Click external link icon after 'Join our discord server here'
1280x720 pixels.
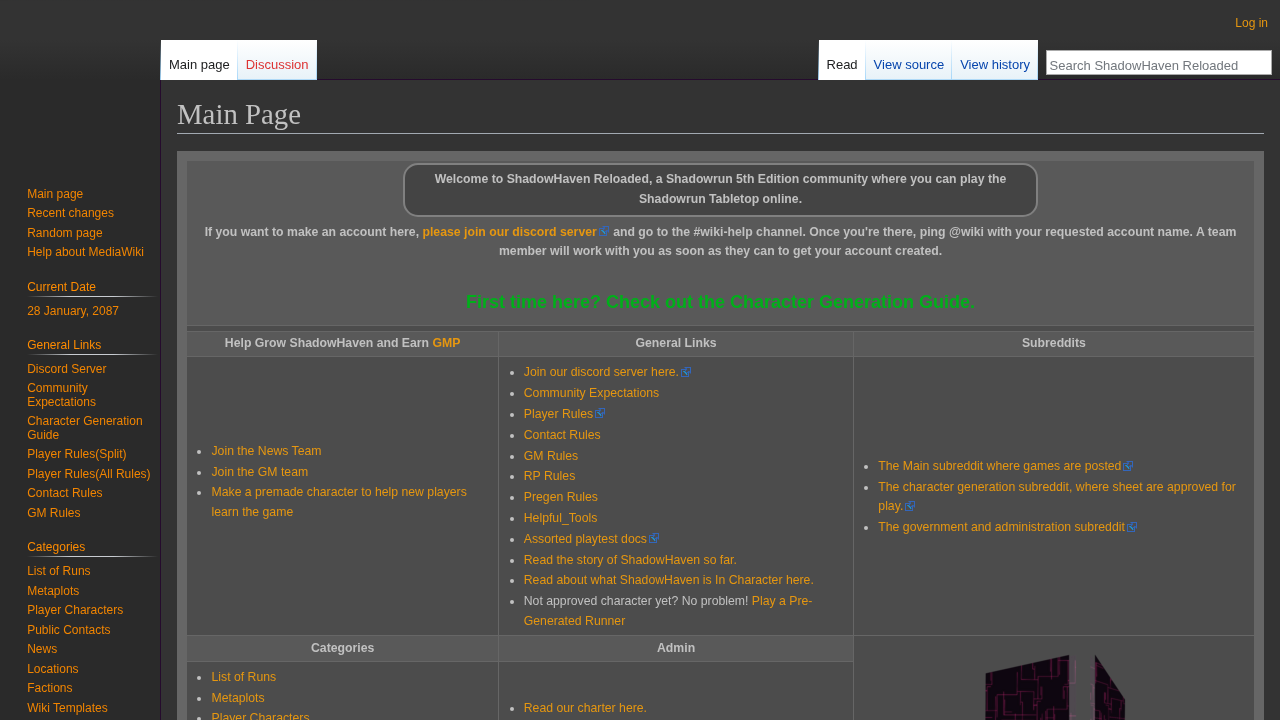coord(686,373)
